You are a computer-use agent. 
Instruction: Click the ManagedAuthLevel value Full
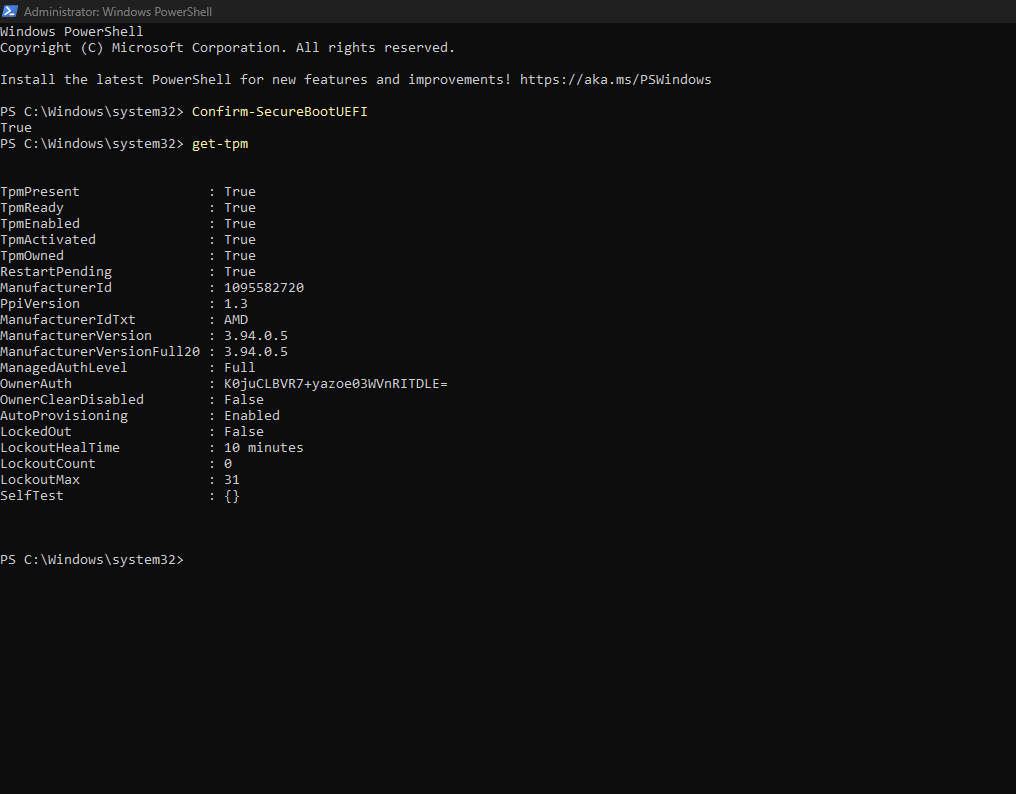click(240, 368)
